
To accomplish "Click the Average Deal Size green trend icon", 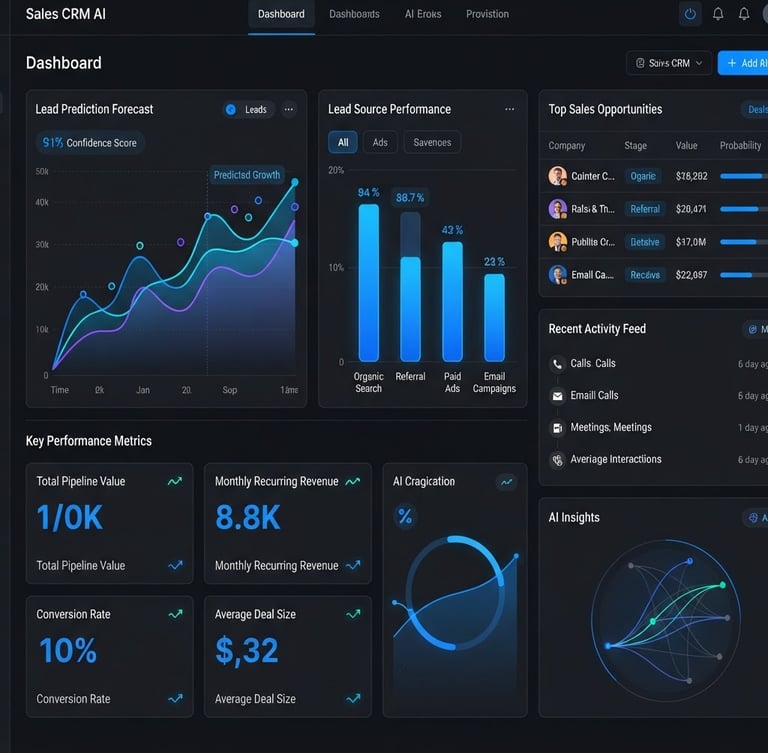I will 353,614.
